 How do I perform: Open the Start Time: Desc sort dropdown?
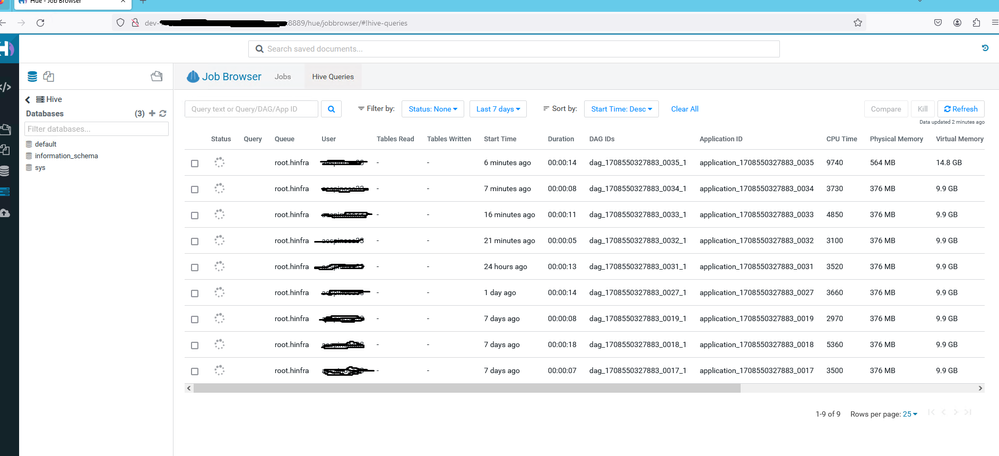click(621, 109)
